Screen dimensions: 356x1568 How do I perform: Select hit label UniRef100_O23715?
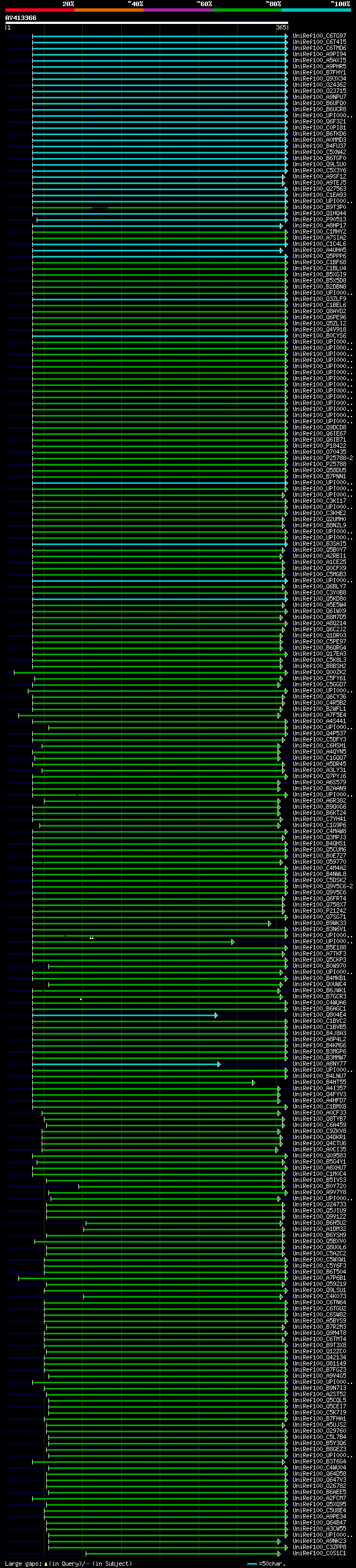[x=319, y=91]
